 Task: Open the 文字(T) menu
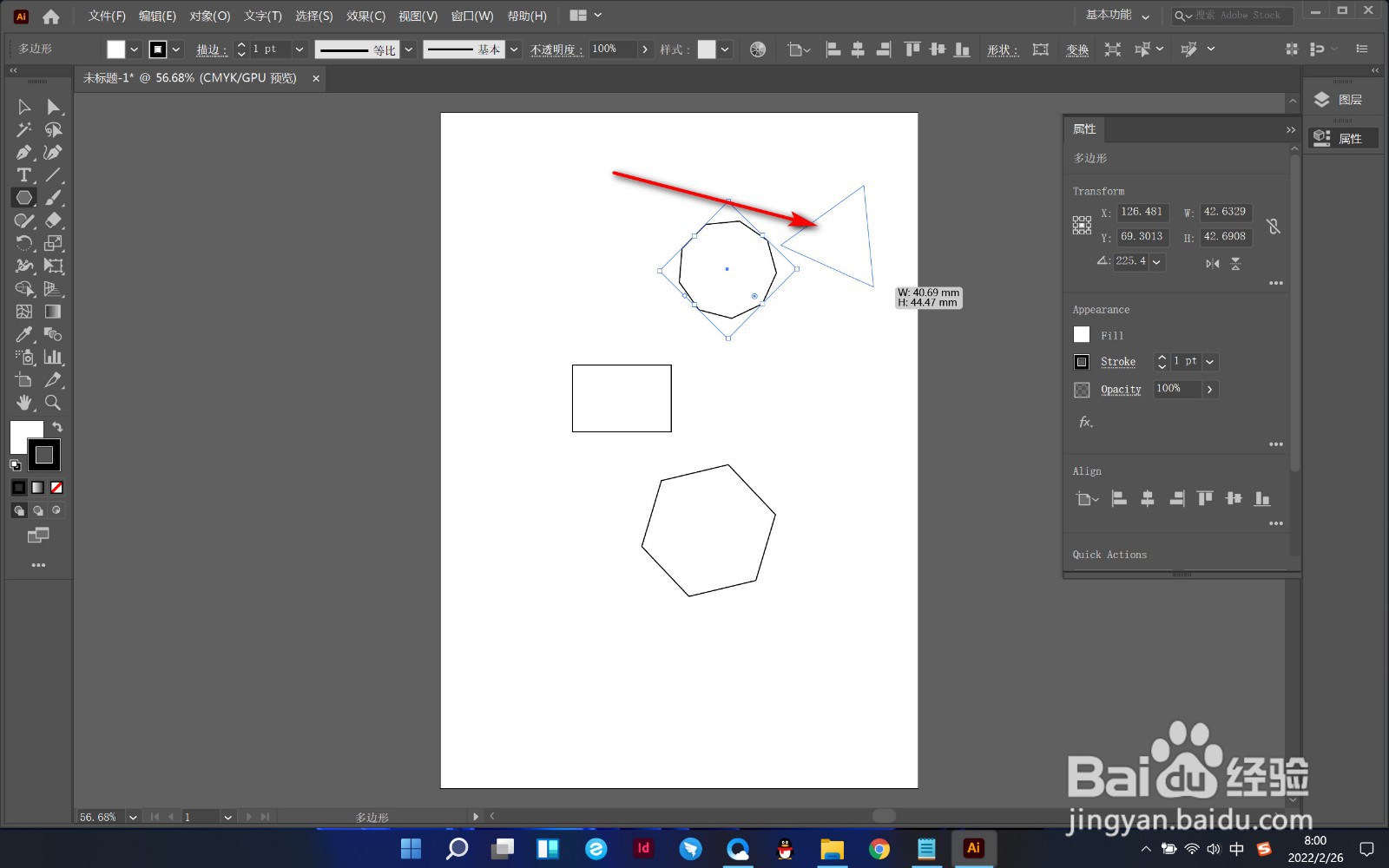[x=263, y=16]
